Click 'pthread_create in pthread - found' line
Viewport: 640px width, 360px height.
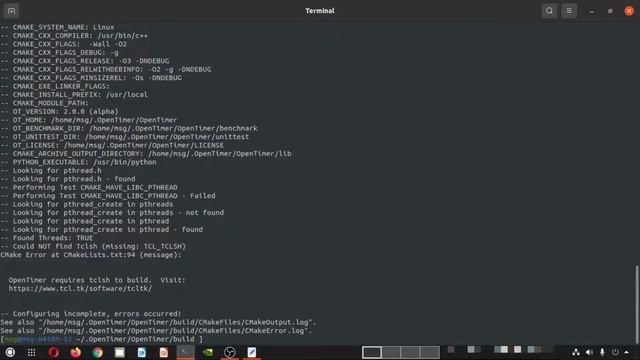coord(102,230)
